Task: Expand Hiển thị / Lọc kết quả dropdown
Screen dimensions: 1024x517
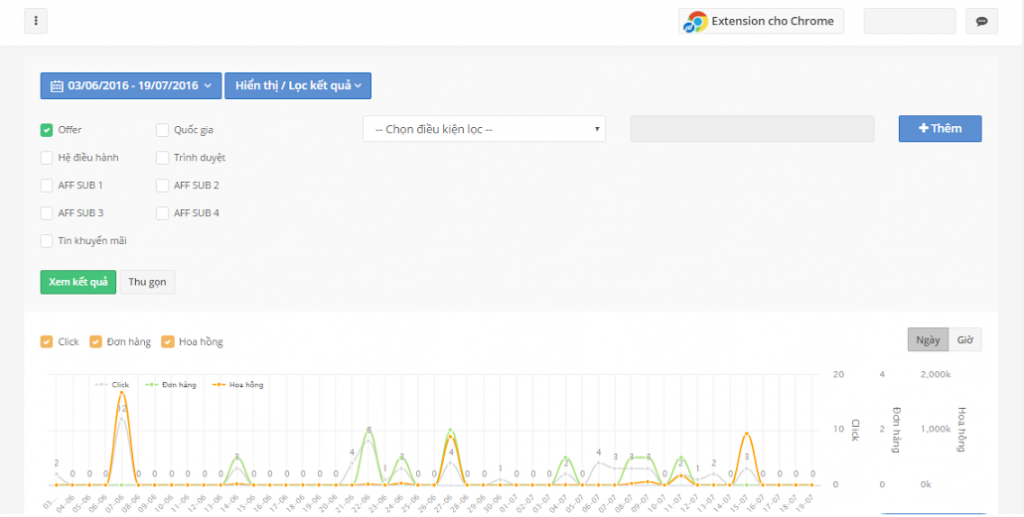Action: tap(298, 86)
